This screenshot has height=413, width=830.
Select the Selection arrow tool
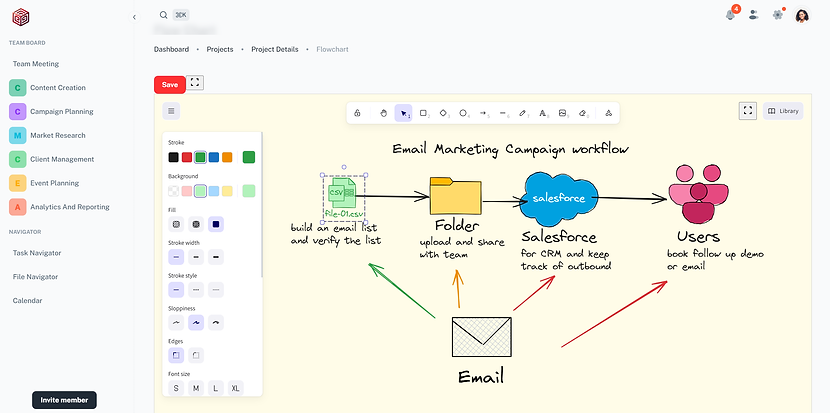pyautogui.click(x=403, y=113)
